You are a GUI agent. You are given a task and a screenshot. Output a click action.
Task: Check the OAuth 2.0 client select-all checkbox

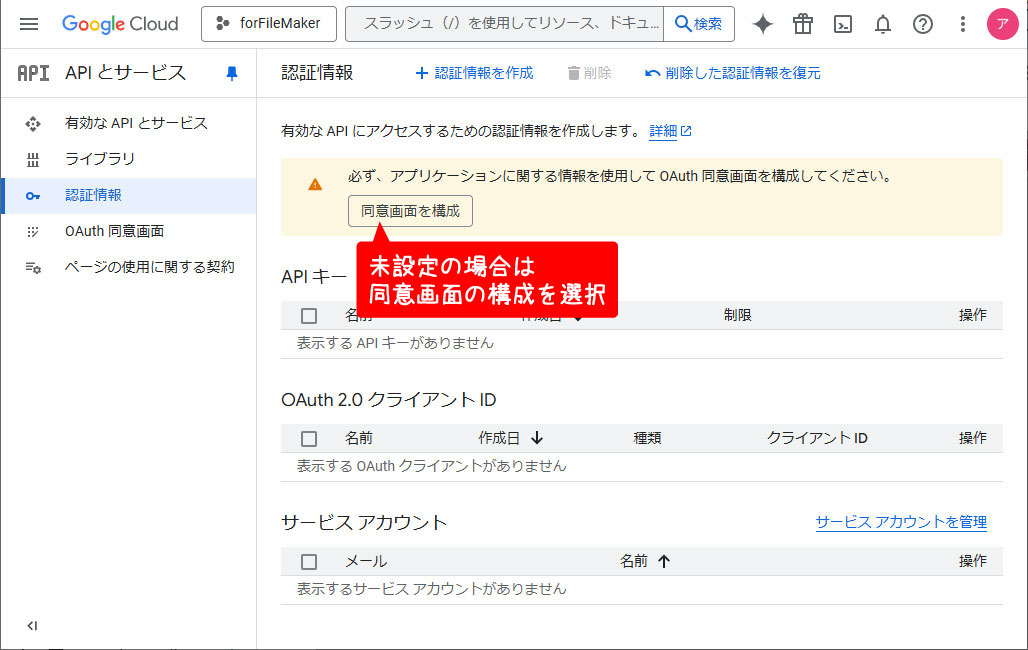(x=309, y=438)
